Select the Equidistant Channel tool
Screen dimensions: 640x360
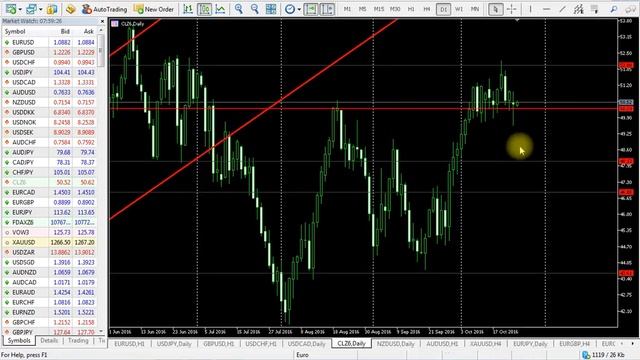click(578, 9)
